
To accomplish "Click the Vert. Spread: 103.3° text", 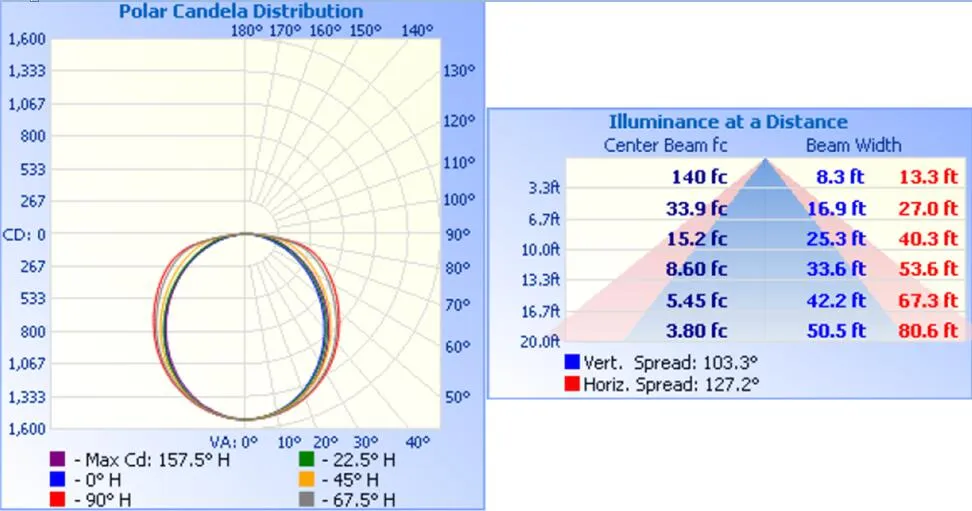I will tap(671, 362).
